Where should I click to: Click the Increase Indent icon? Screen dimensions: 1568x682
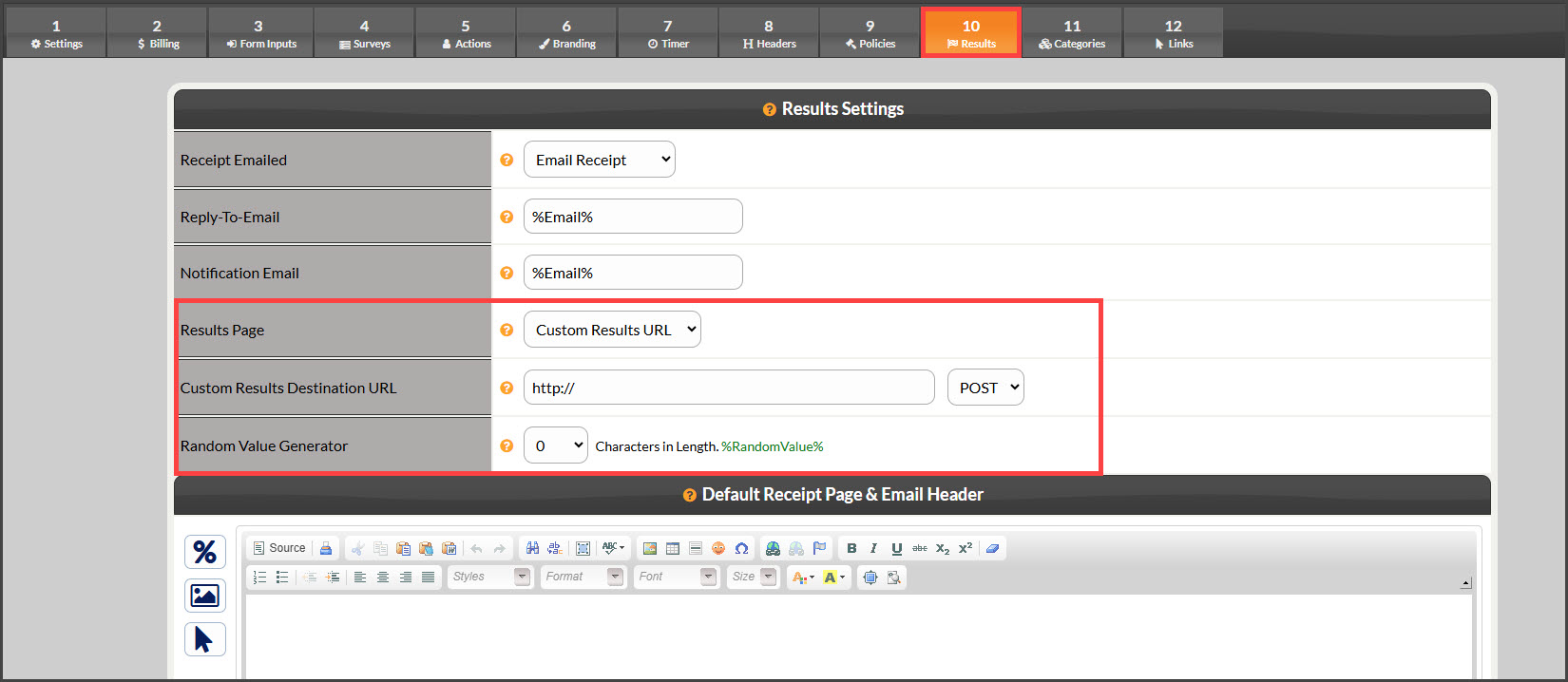coord(334,577)
